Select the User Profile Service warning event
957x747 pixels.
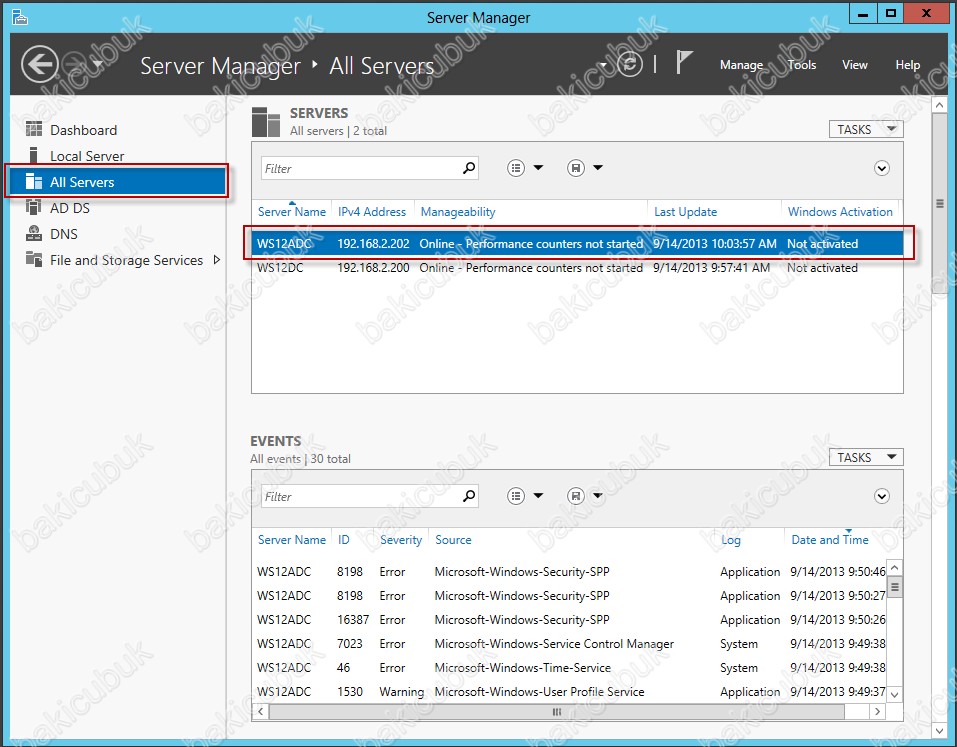click(x=569, y=691)
